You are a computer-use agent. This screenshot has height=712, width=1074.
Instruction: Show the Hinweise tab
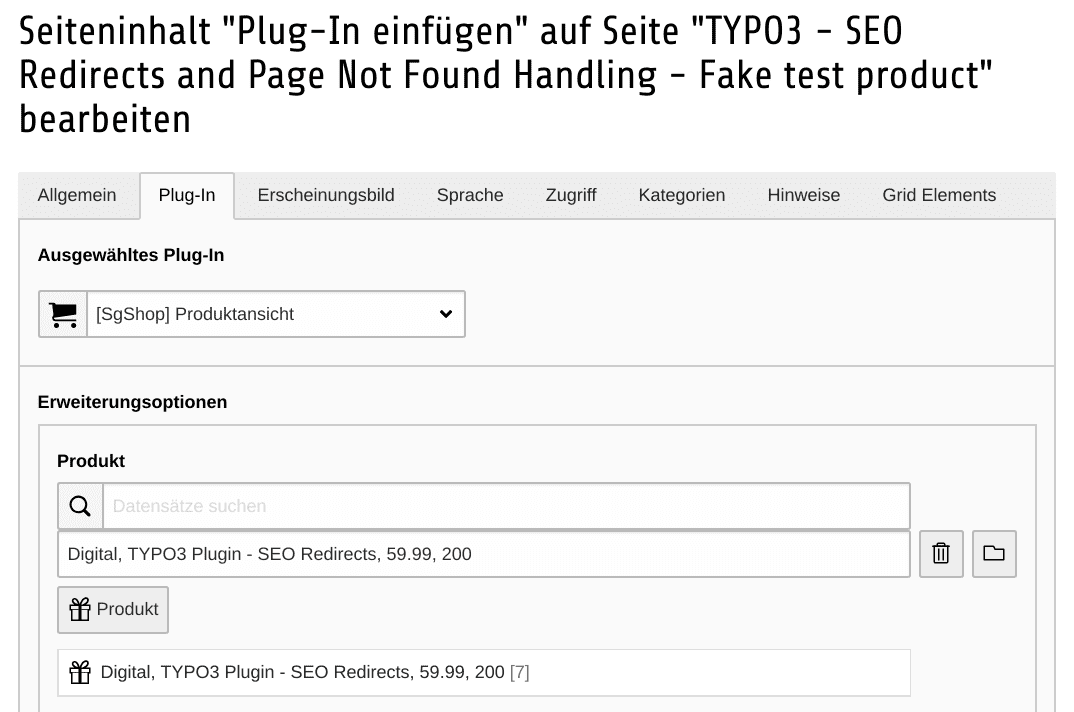(x=803, y=195)
